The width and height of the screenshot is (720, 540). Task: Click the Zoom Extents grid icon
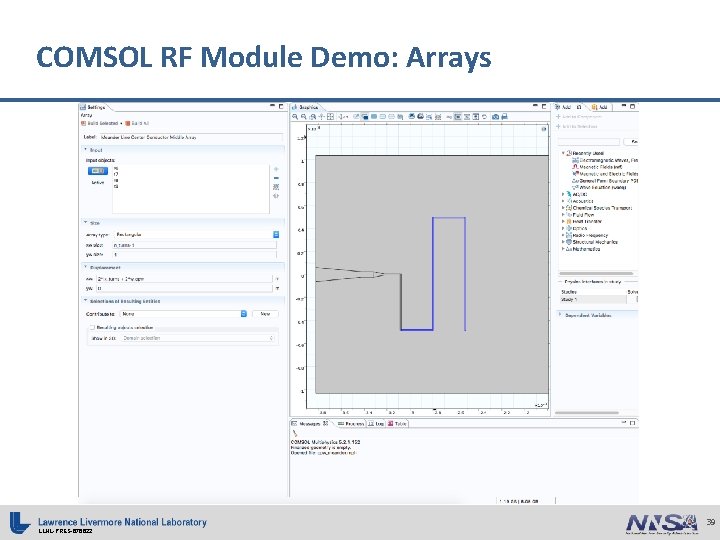click(x=330, y=117)
